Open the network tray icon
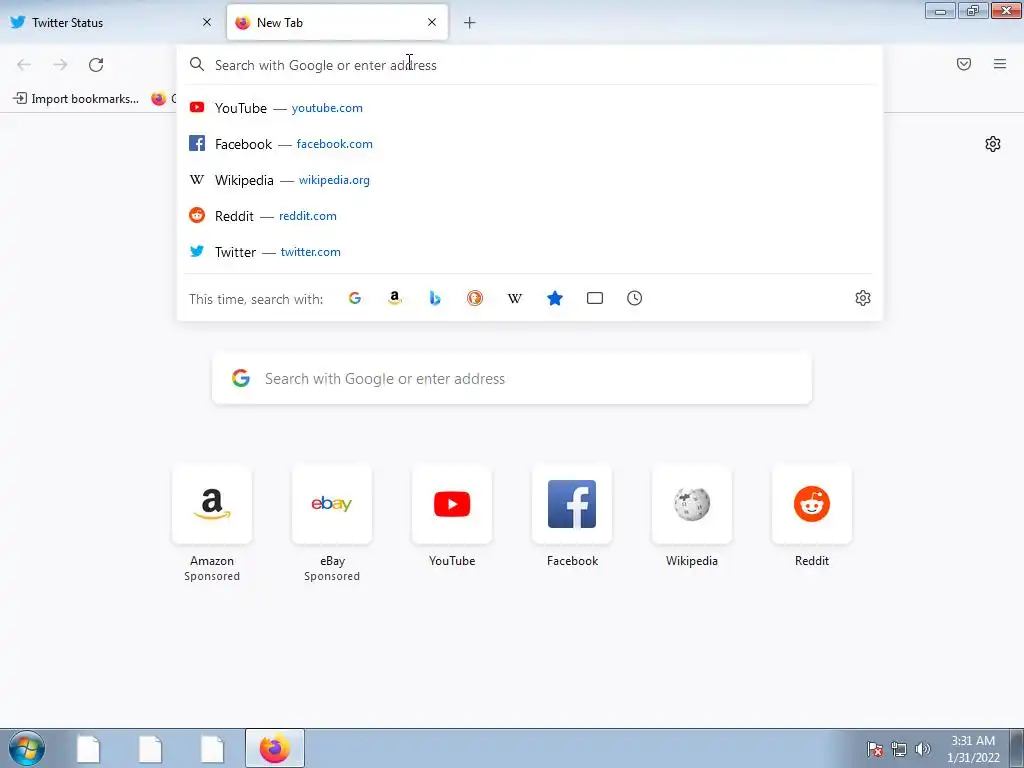The width and height of the screenshot is (1024, 768). tap(899, 749)
